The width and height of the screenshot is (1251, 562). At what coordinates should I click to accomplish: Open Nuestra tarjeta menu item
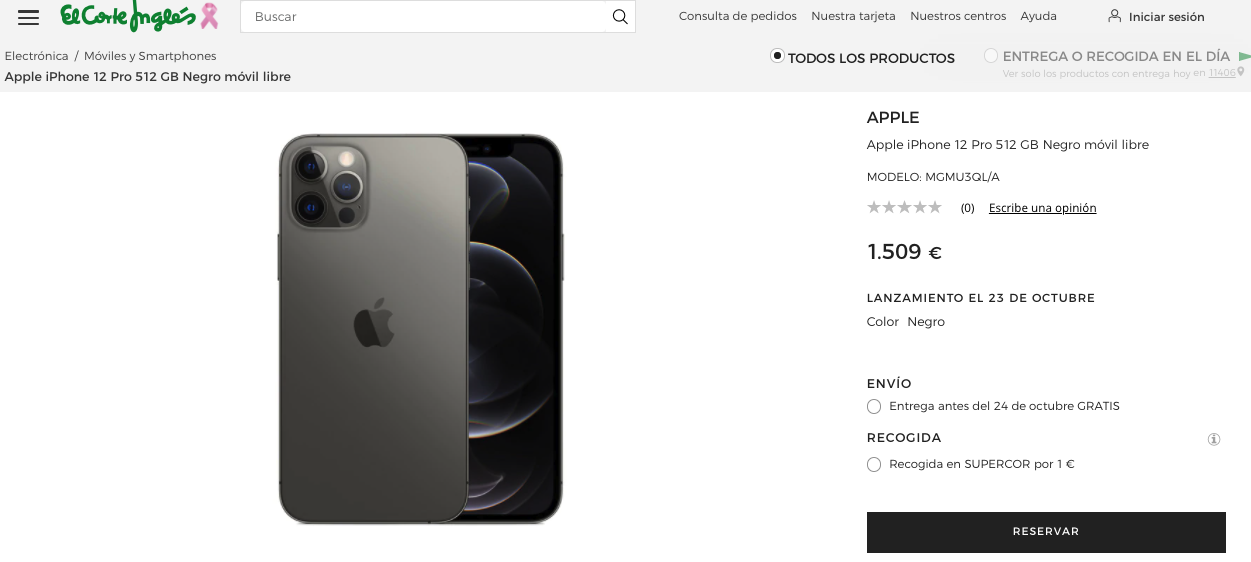pyautogui.click(x=853, y=16)
